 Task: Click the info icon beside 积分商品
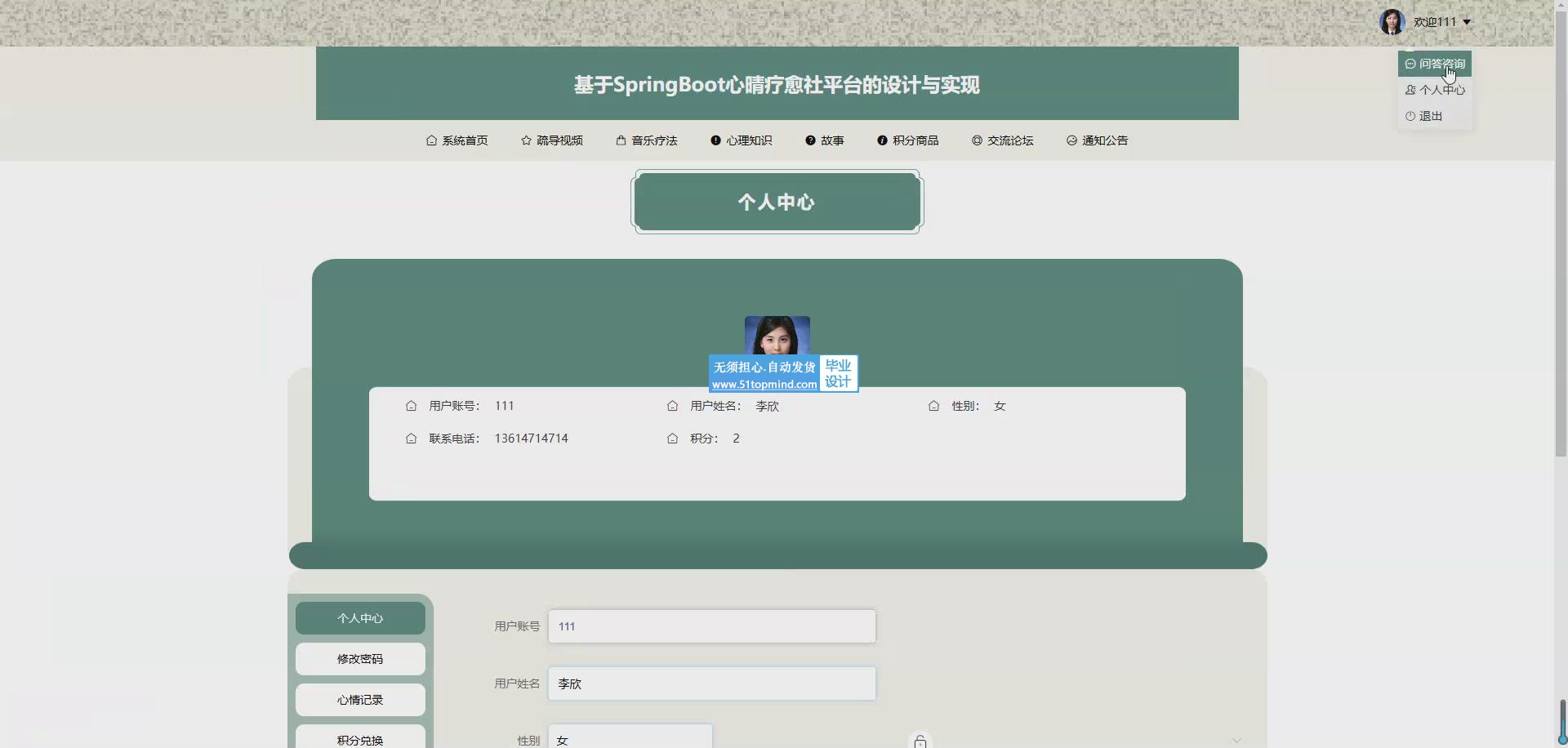882,140
